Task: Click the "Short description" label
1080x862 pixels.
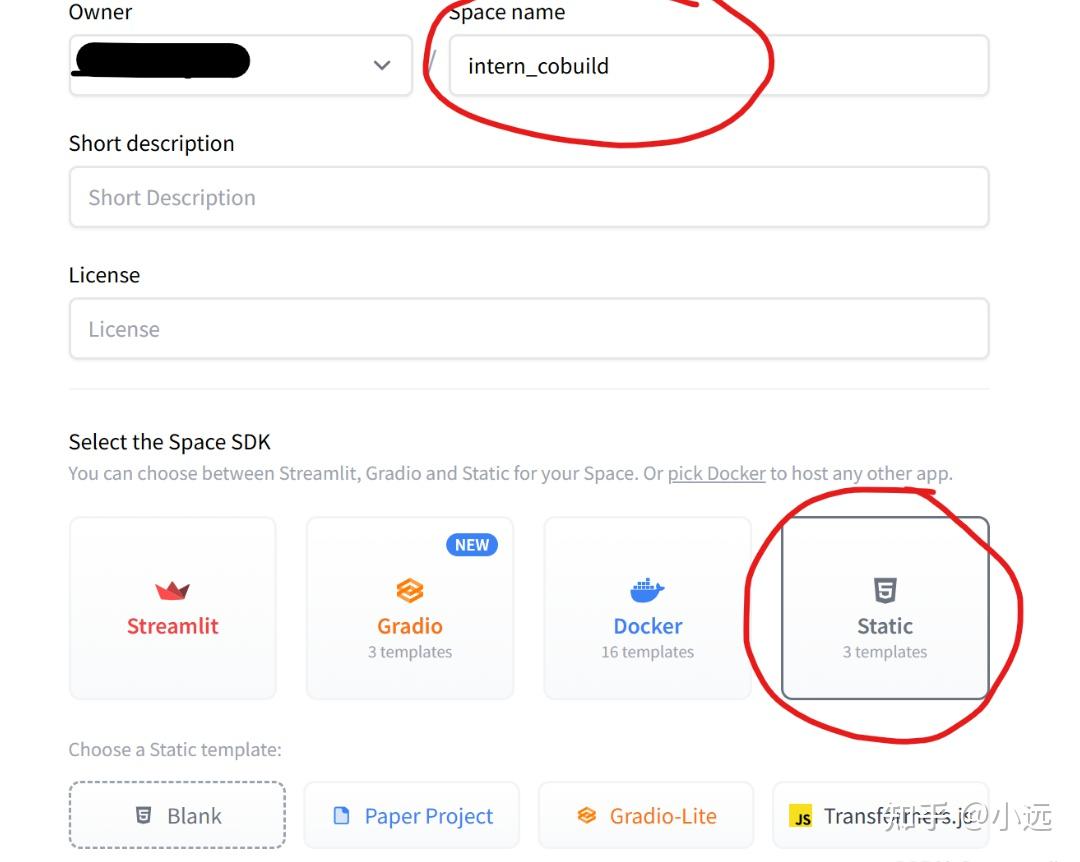Action: [x=152, y=143]
